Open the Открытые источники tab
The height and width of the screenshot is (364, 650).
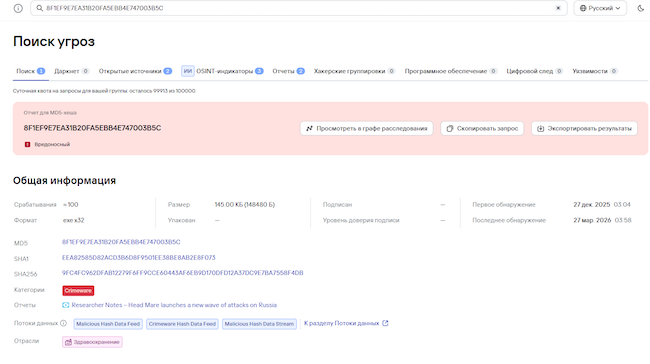point(135,71)
